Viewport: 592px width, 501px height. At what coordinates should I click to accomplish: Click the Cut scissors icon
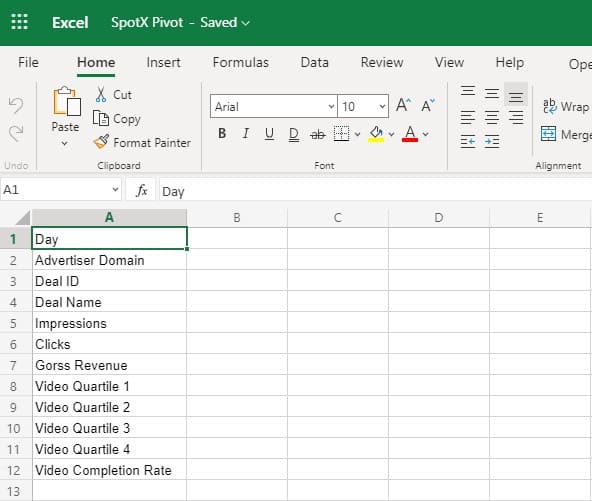(x=101, y=94)
